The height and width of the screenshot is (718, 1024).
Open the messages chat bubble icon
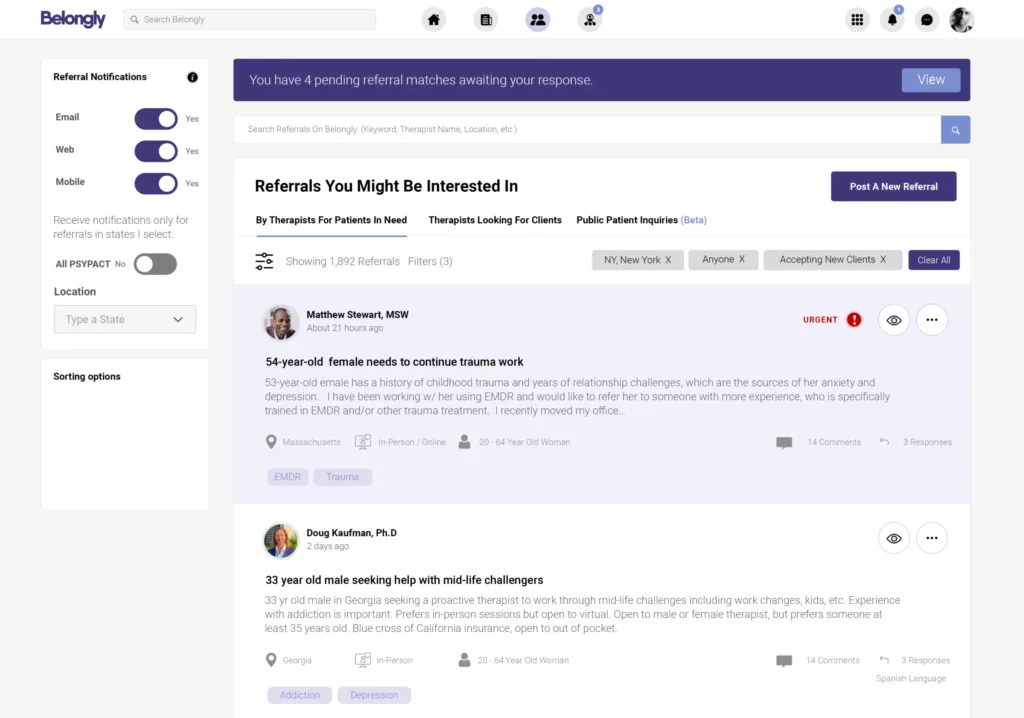pos(927,19)
